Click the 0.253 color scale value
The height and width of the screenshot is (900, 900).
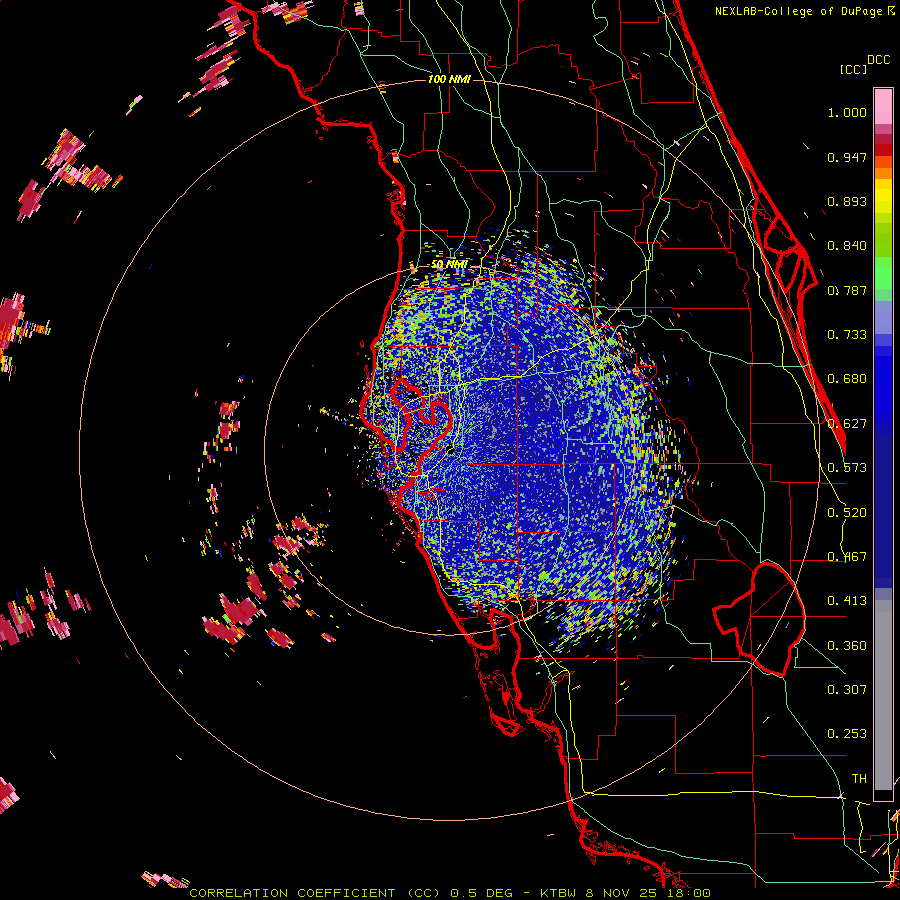(847, 734)
